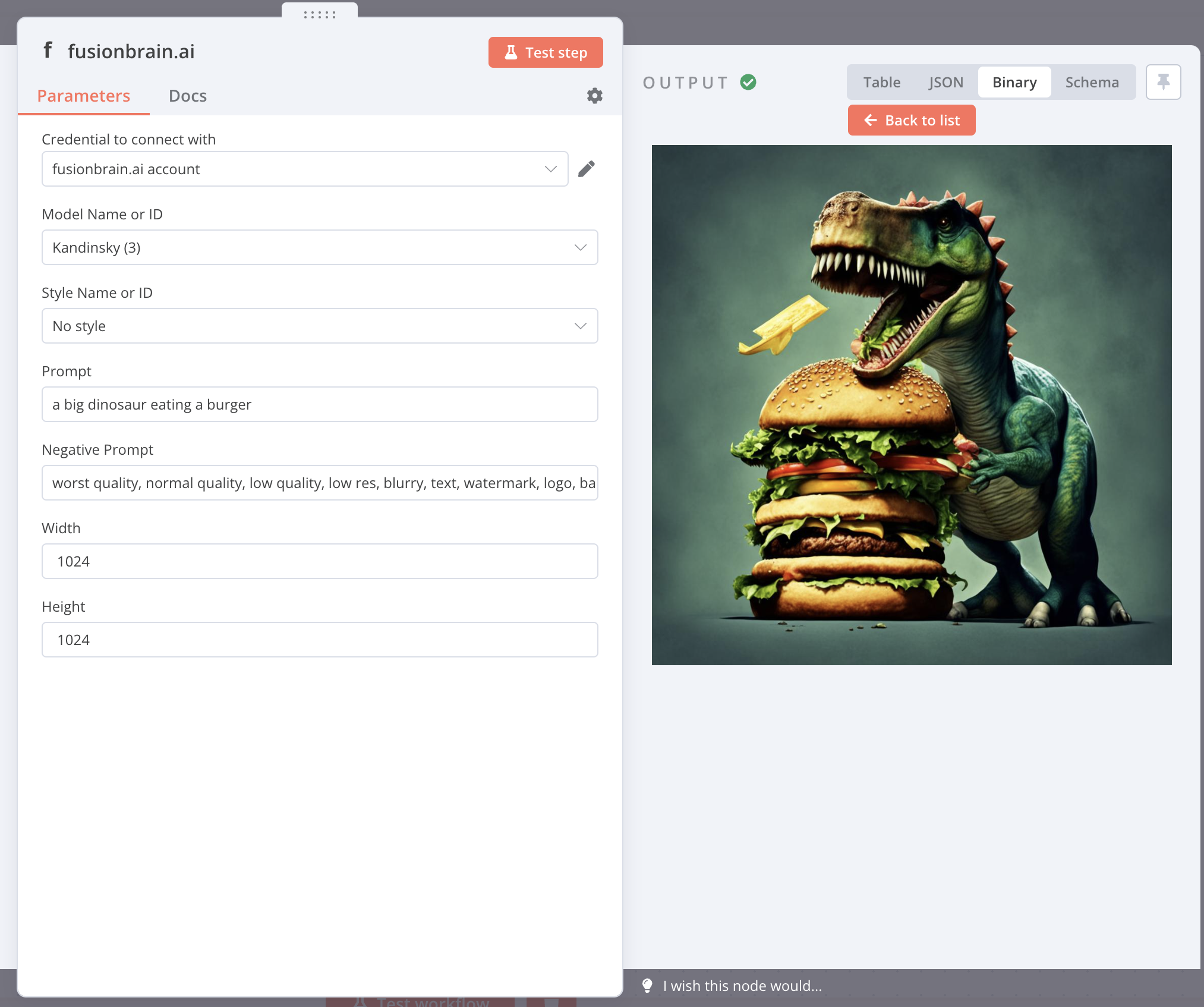
Task: Open the Style Name dropdown
Action: click(x=320, y=326)
